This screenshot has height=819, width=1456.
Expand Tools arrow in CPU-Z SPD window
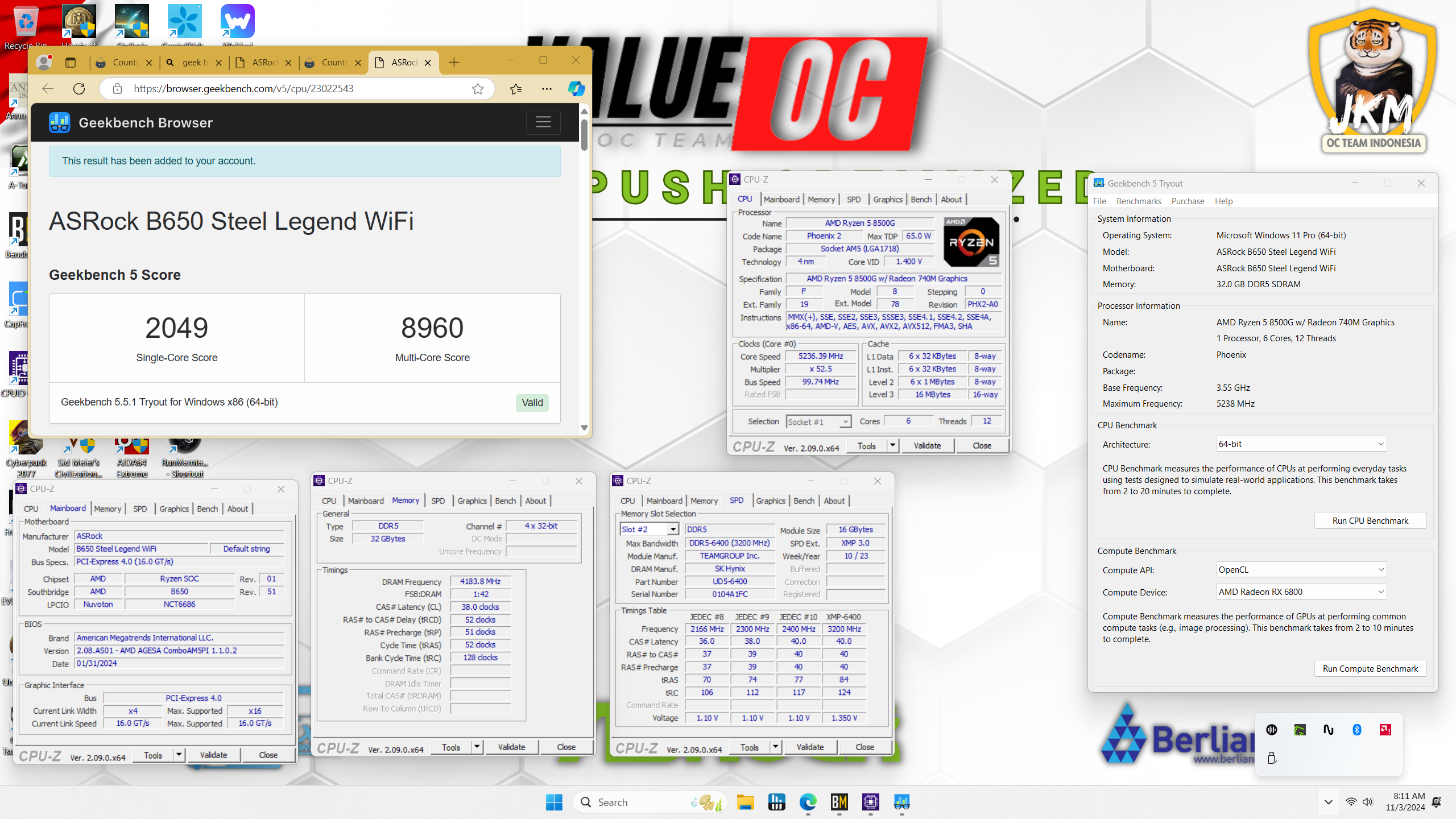[x=775, y=747]
